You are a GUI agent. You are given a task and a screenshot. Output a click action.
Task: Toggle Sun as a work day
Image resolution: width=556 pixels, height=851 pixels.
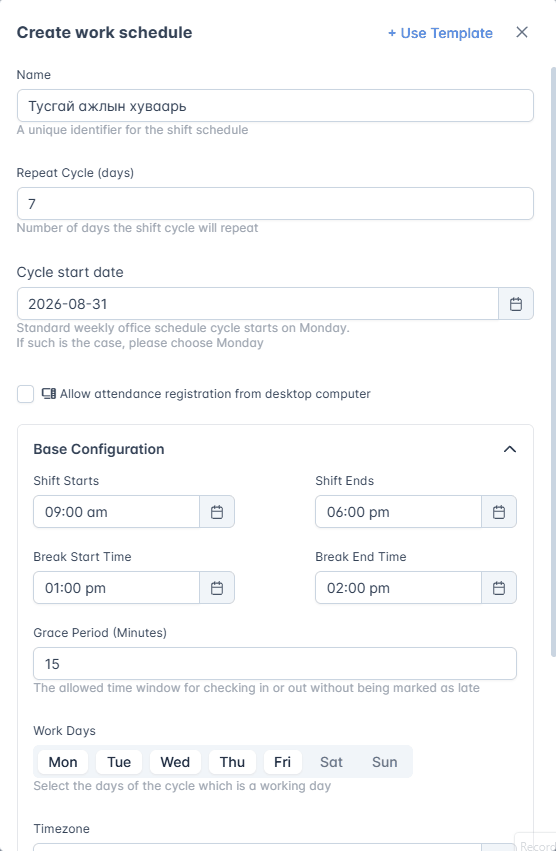pos(384,762)
